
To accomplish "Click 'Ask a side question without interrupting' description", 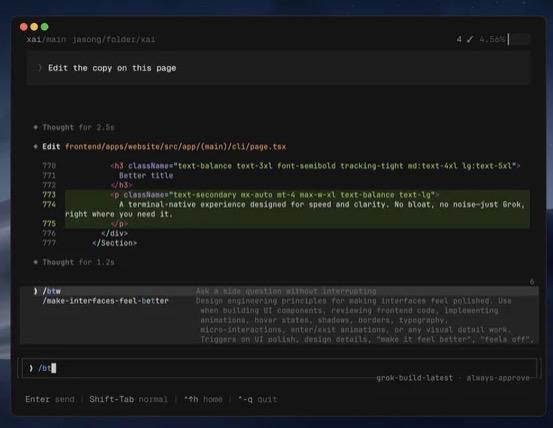I will pos(286,291).
